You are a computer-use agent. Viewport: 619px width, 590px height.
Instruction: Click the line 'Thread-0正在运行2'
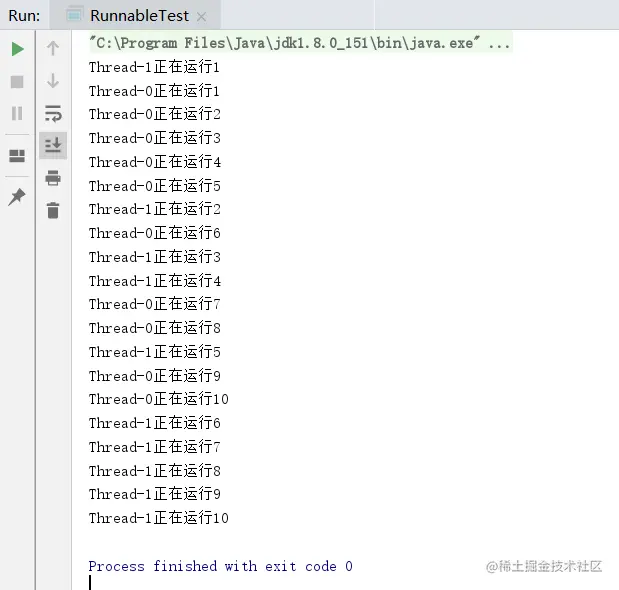click(x=154, y=114)
